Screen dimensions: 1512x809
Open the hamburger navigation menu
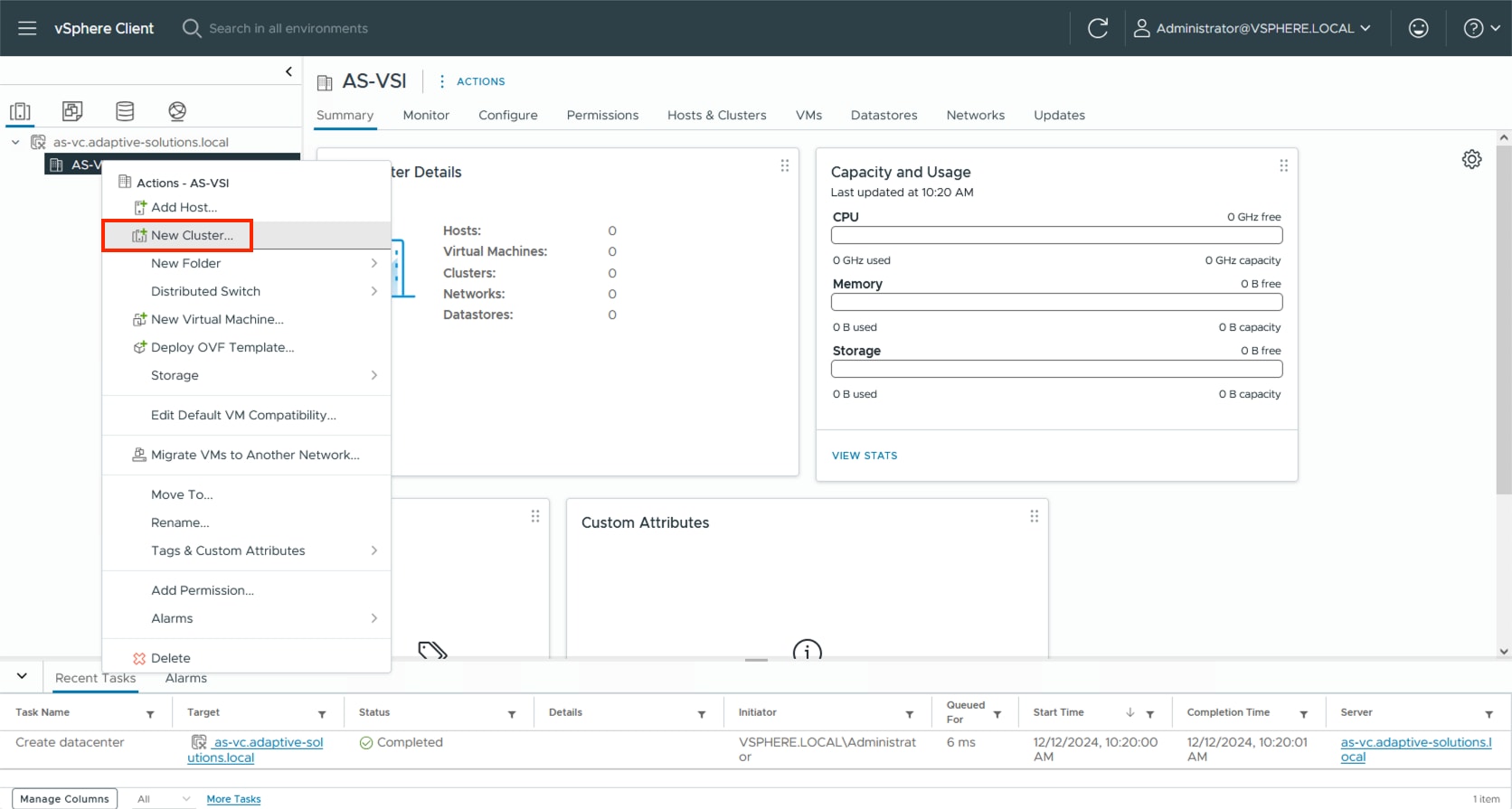[27, 28]
